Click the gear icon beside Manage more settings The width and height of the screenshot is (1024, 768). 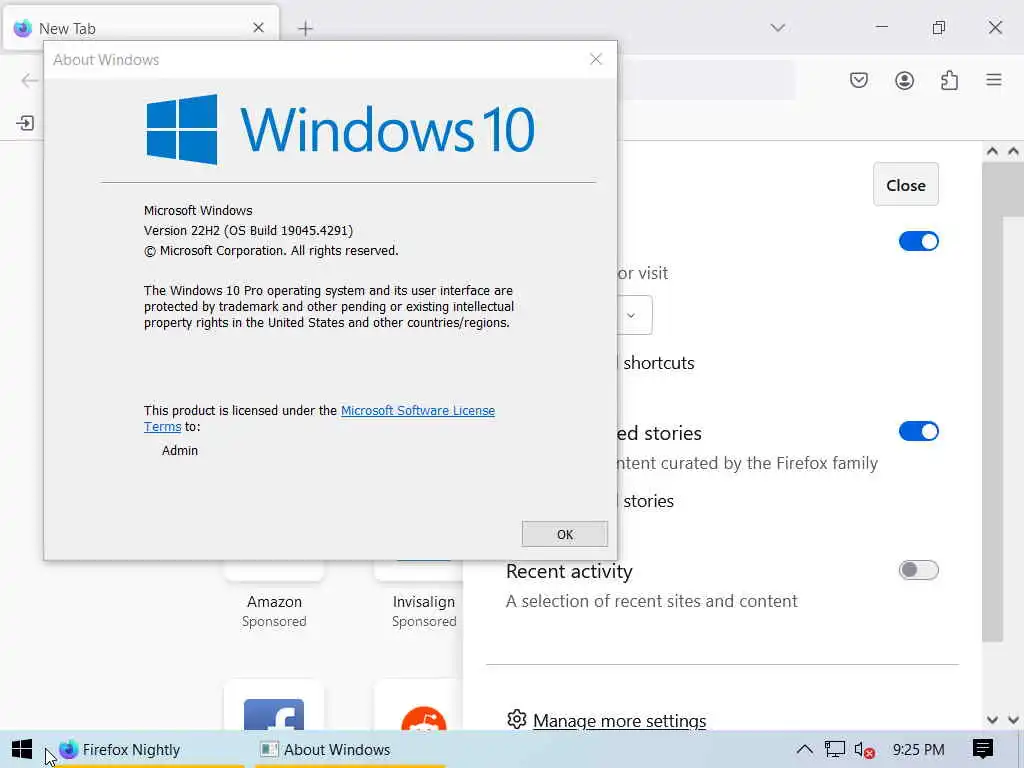click(517, 720)
